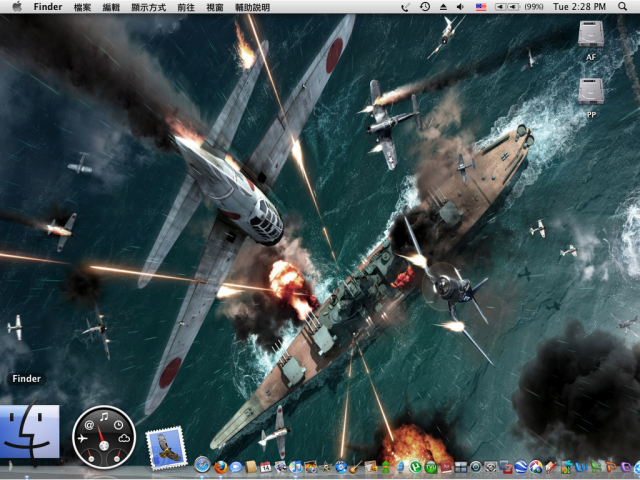Launch uTorrent from the Dock
640x480 pixels.
point(416,467)
